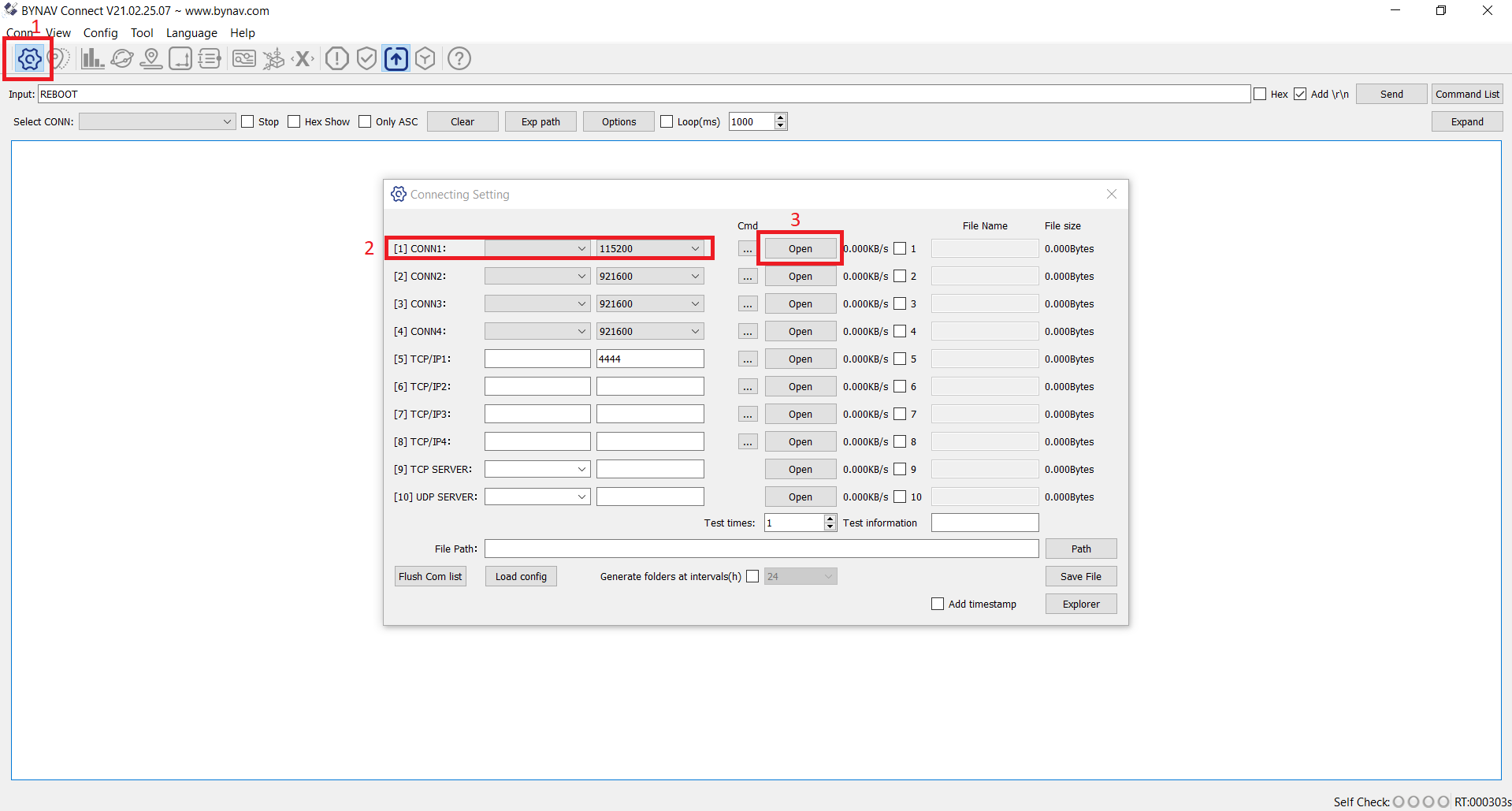Click the shield checkmark toolbar icon
The width and height of the screenshot is (1512, 811).
[x=366, y=59]
